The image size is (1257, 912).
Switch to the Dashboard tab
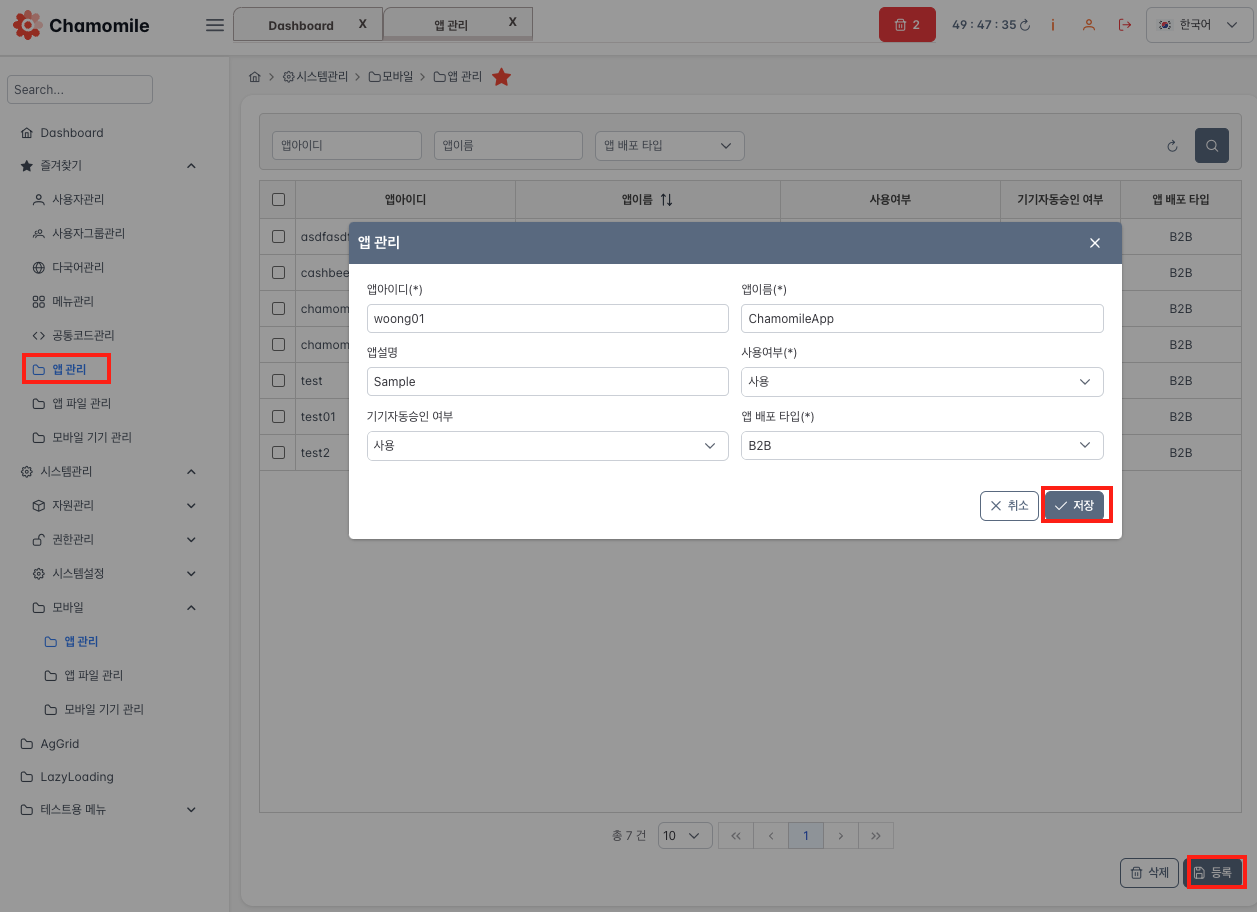300,25
